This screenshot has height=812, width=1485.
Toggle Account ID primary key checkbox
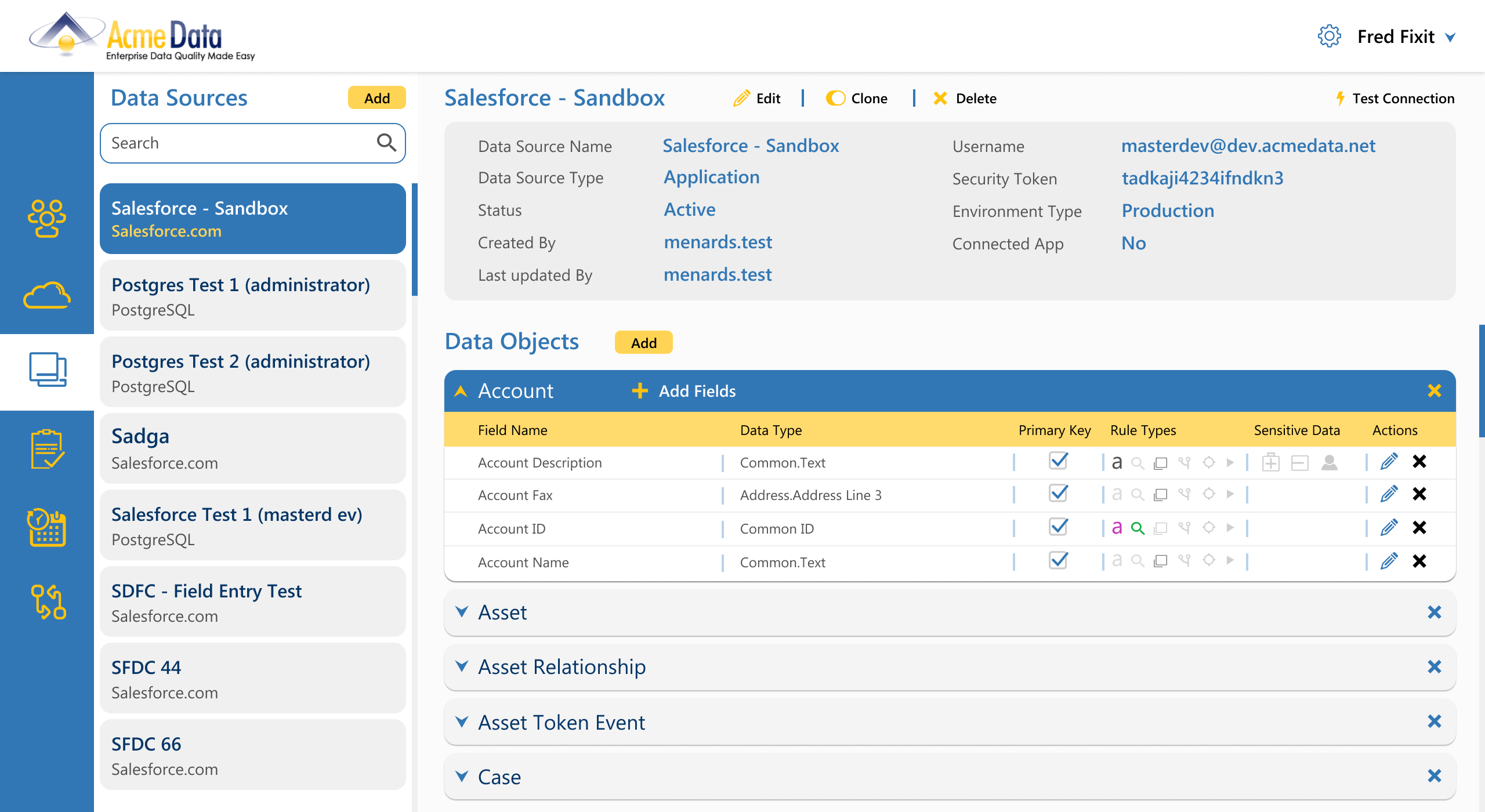pyautogui.click(x=1059, y=527)
